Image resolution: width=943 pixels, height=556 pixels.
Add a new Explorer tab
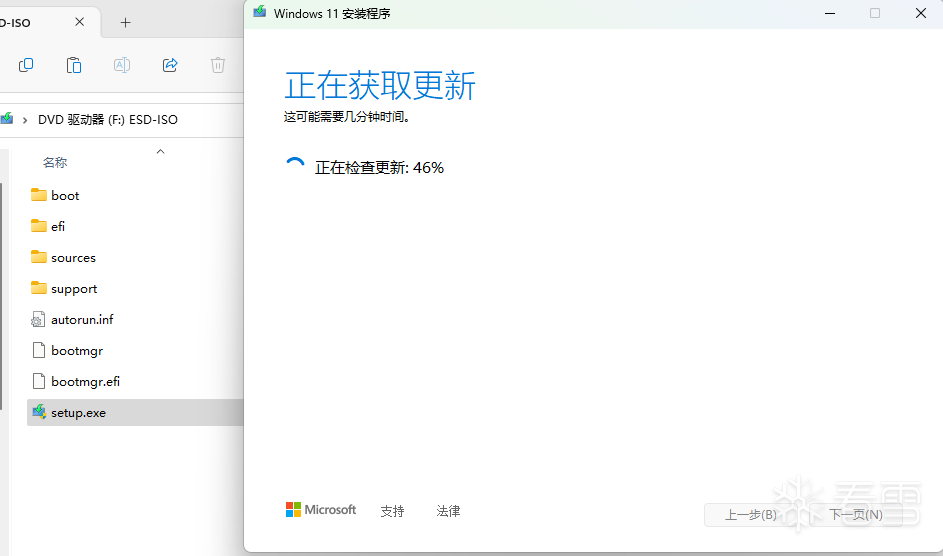(125, 23)
